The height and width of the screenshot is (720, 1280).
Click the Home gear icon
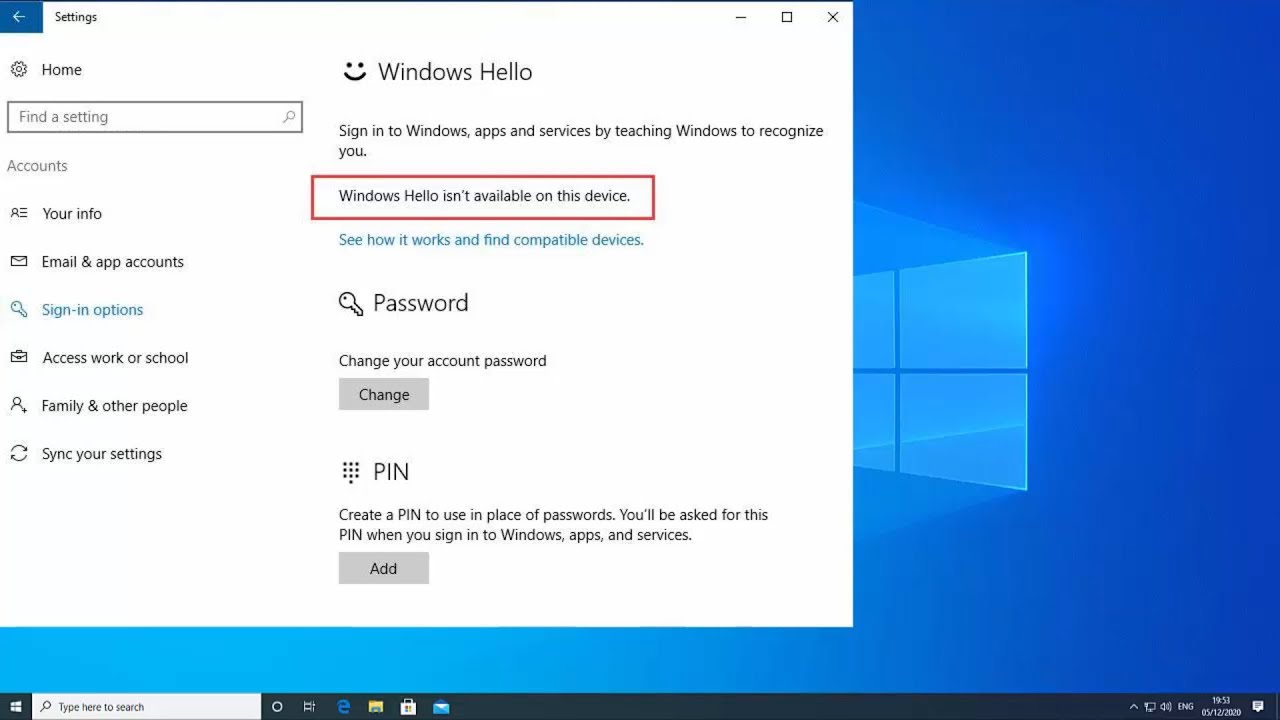tap(19, 69)
